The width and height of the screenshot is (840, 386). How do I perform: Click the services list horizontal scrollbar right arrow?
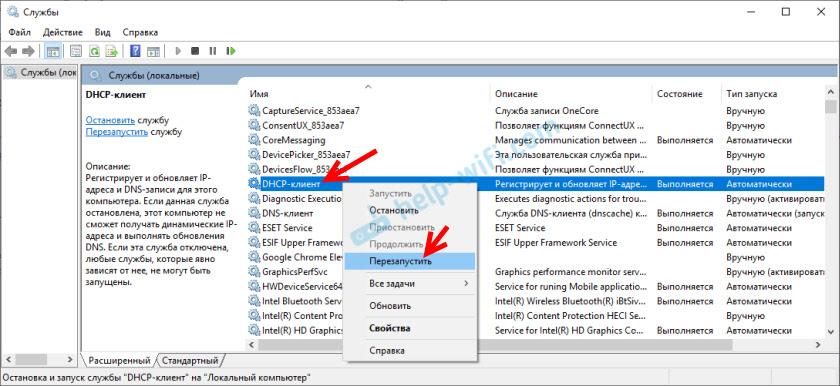point(819,344)
